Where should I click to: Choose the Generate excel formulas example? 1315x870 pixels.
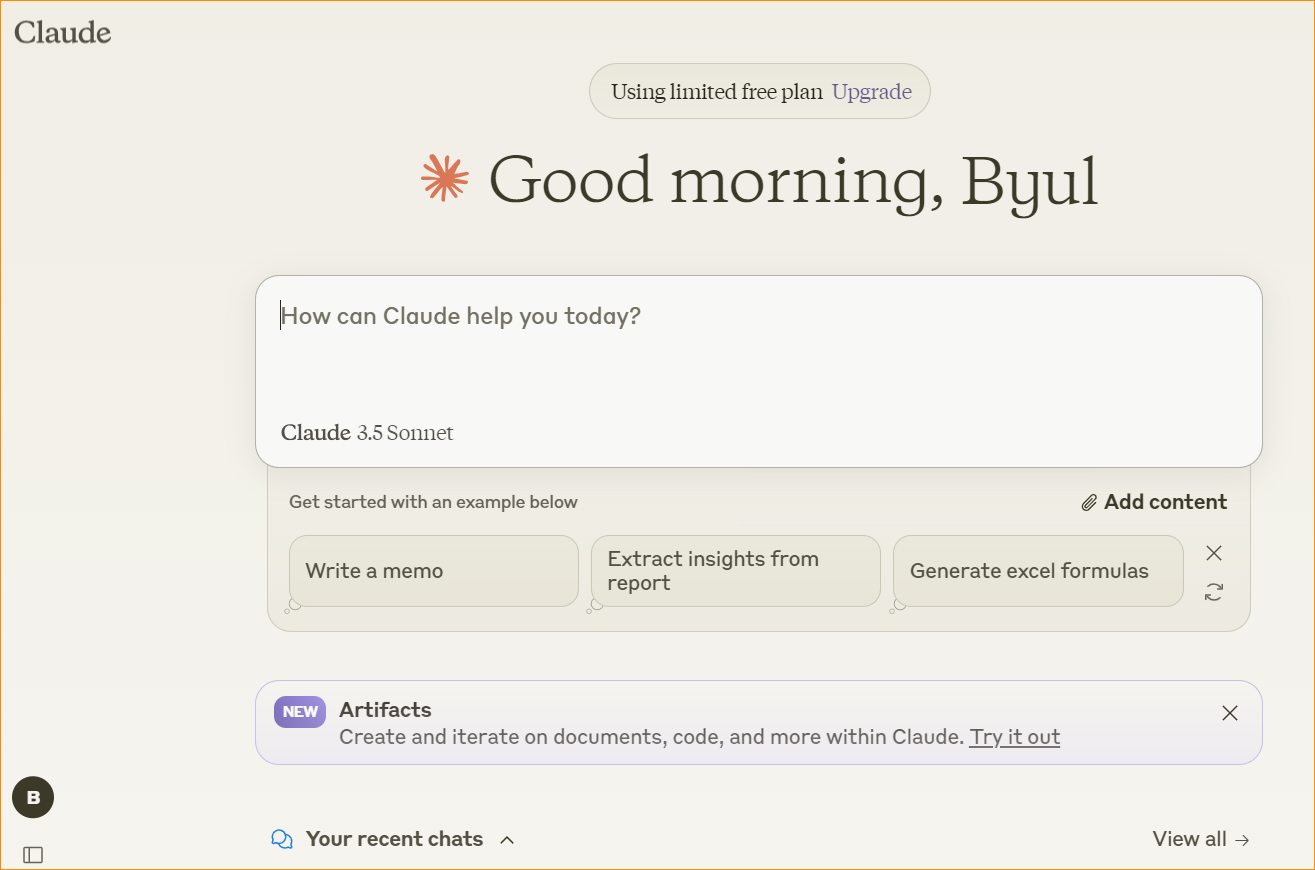(1038, 571)
